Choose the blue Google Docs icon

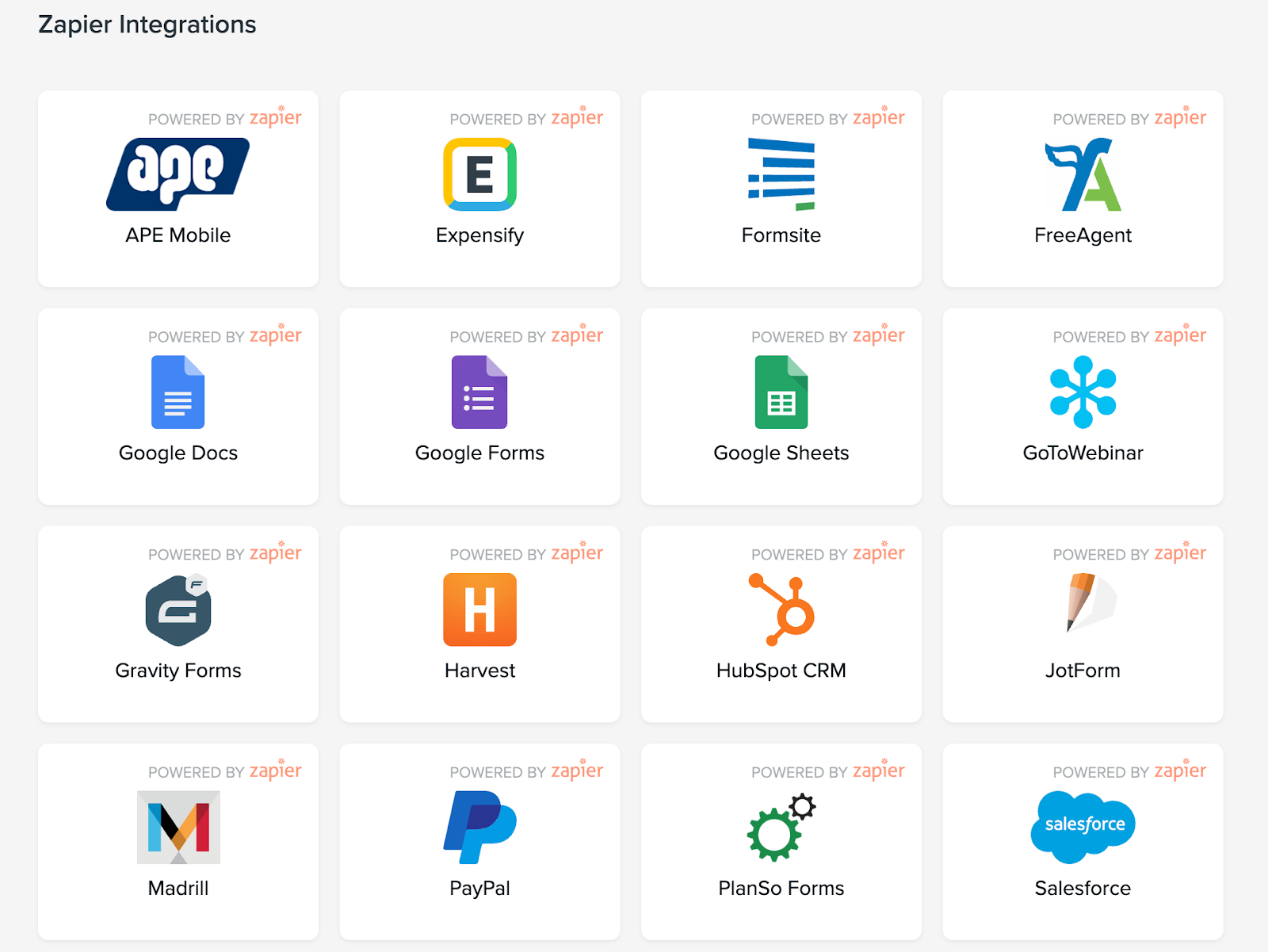178,392
